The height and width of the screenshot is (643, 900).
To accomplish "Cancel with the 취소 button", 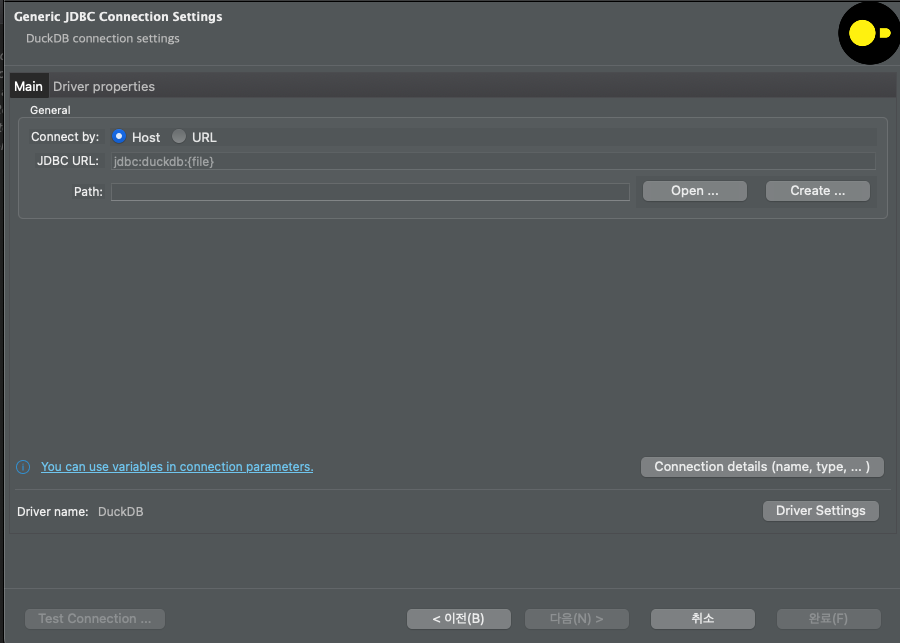I will (703, 619).
